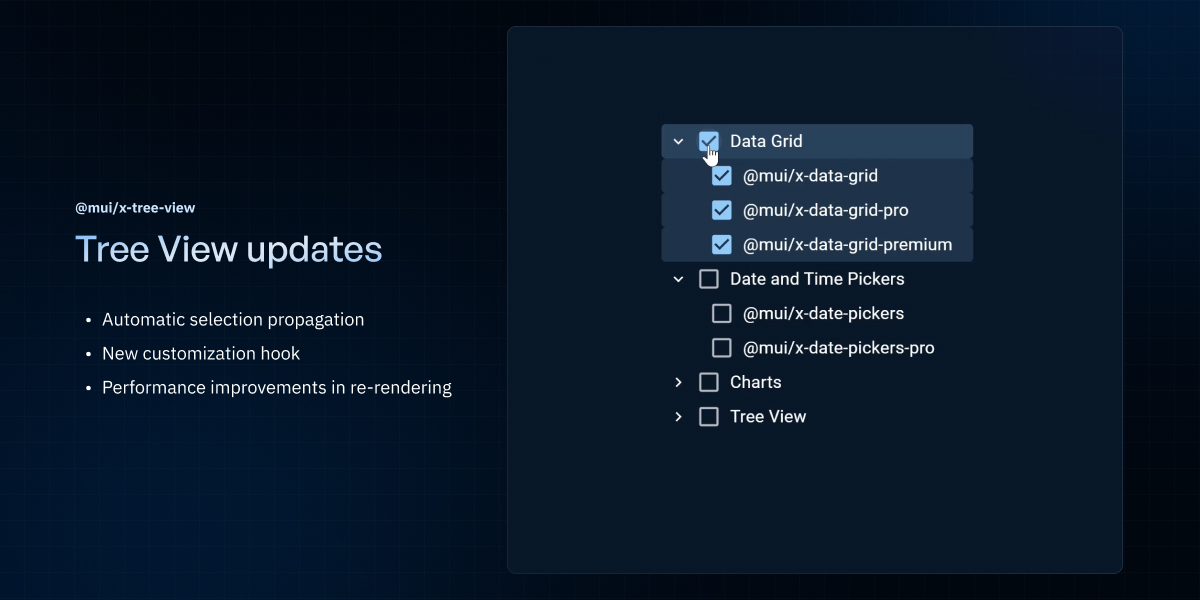Collapse the Data Grid chevron
Image resolution: width=1200 pixels, height=600 pixels.
click(x=678, y=142)
